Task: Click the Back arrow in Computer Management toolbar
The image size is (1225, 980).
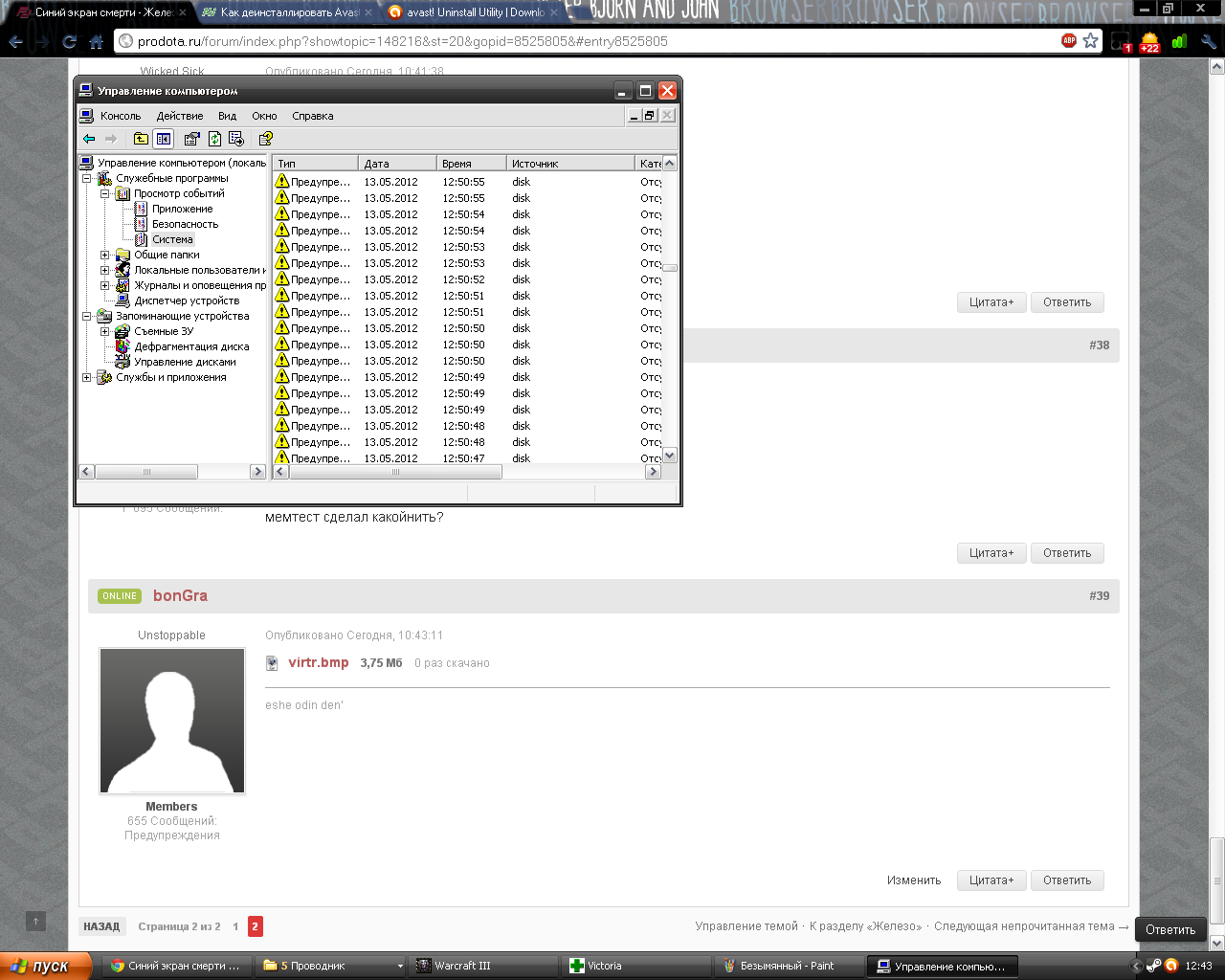Action: point(89,139)
